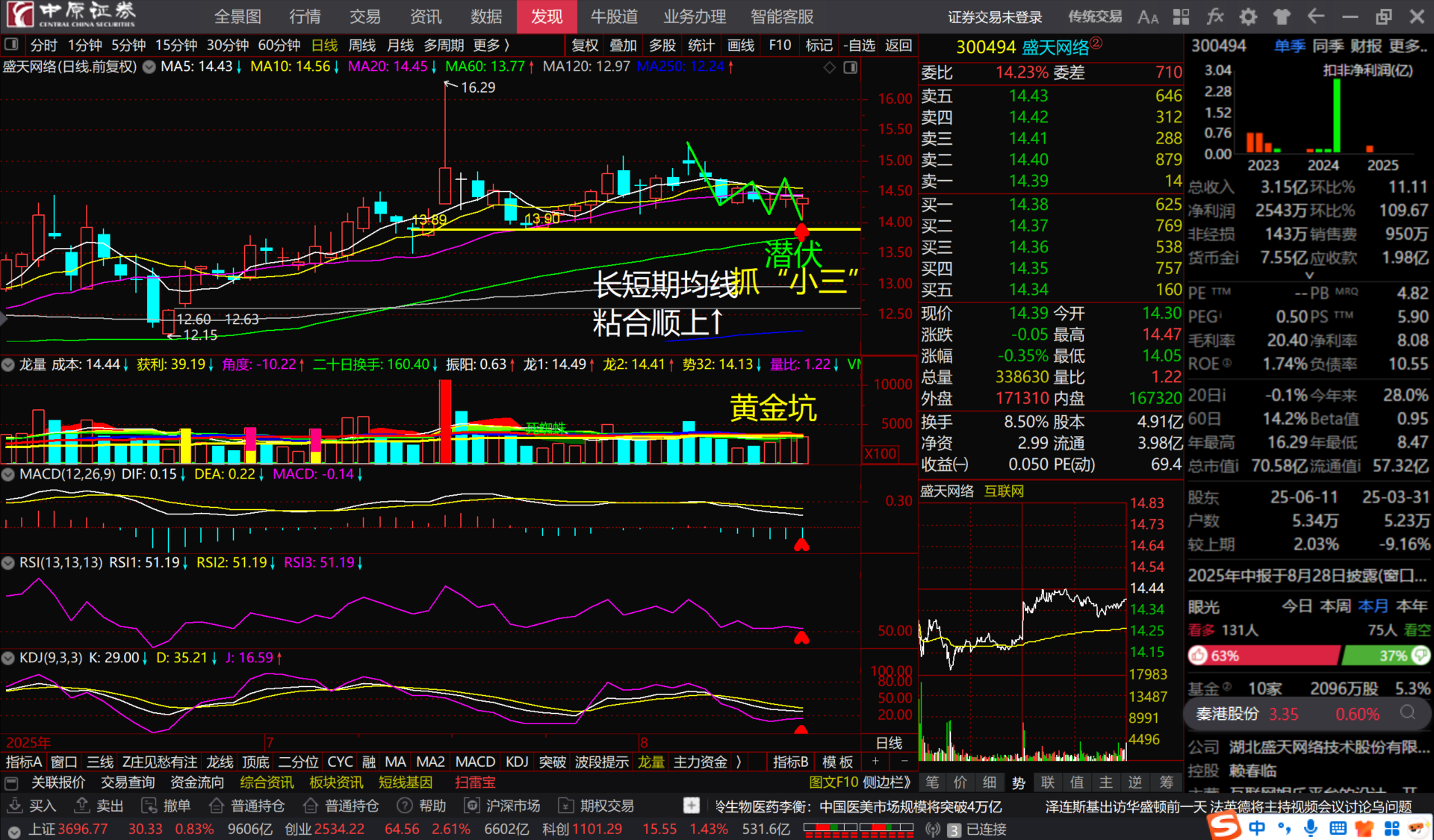Expand the 更多 periods dropdown
Screen dimensions: 1434x840
pos(491,46)
